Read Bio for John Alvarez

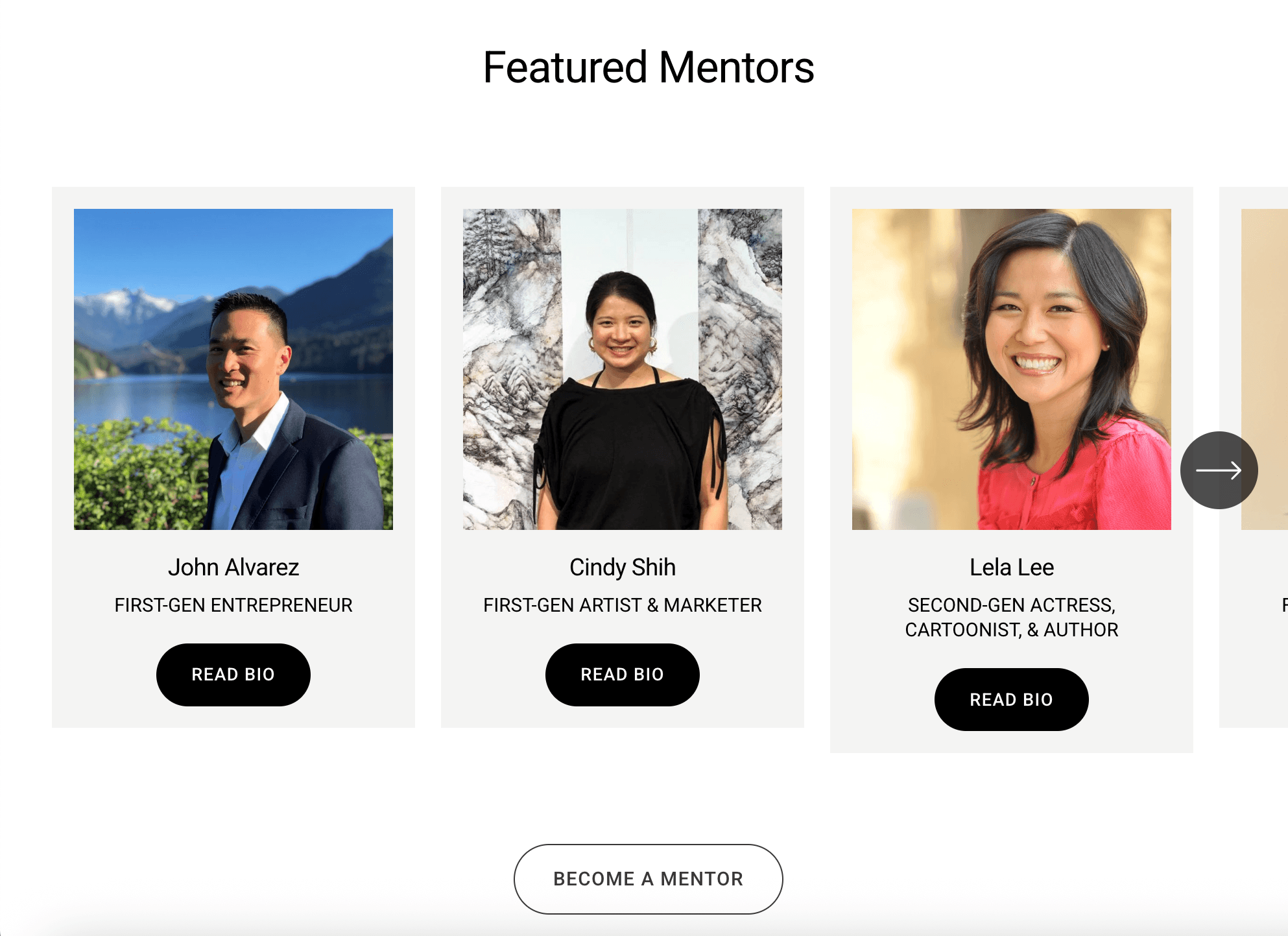tap(233, 675)
